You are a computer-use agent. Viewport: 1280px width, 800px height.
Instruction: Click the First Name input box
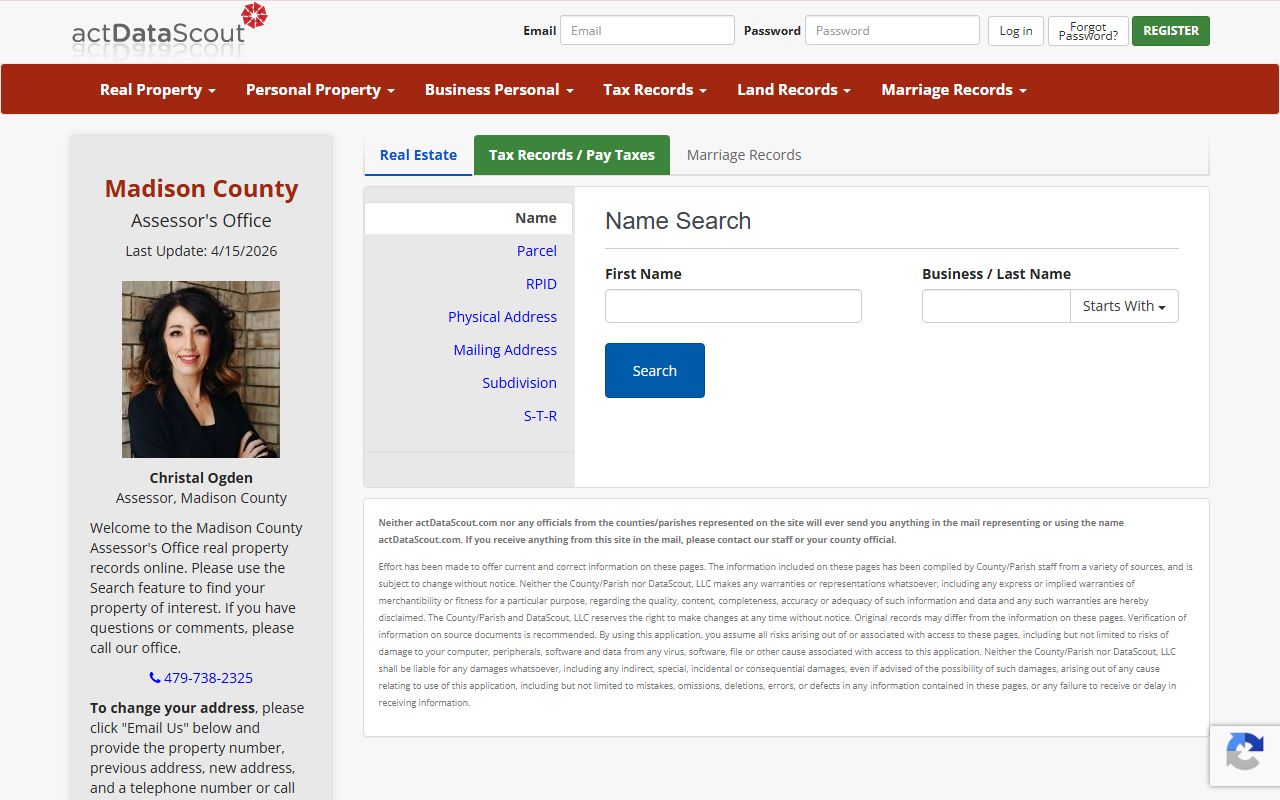(733, 306)
